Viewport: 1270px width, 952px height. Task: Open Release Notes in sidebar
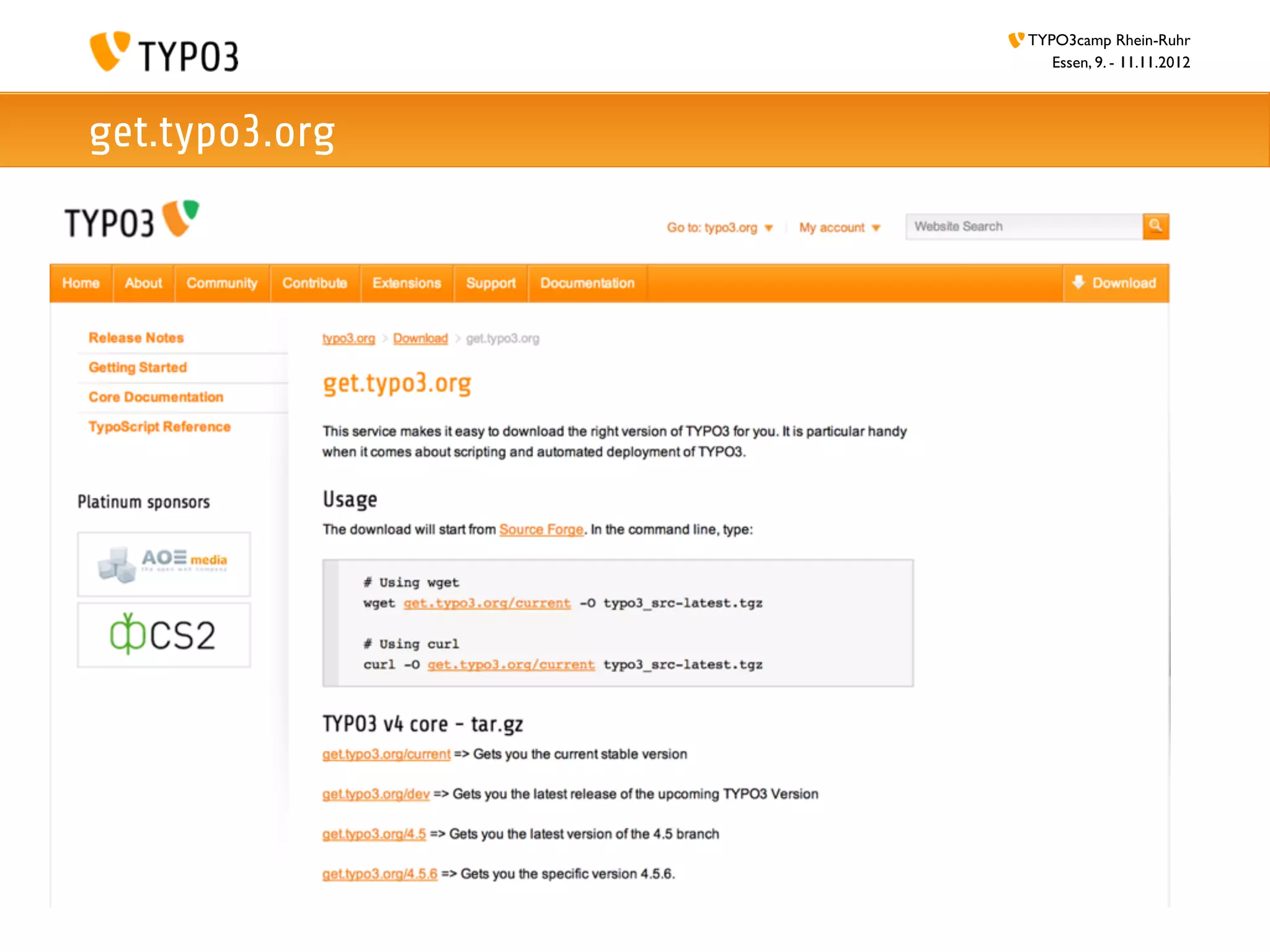(136, 338)
